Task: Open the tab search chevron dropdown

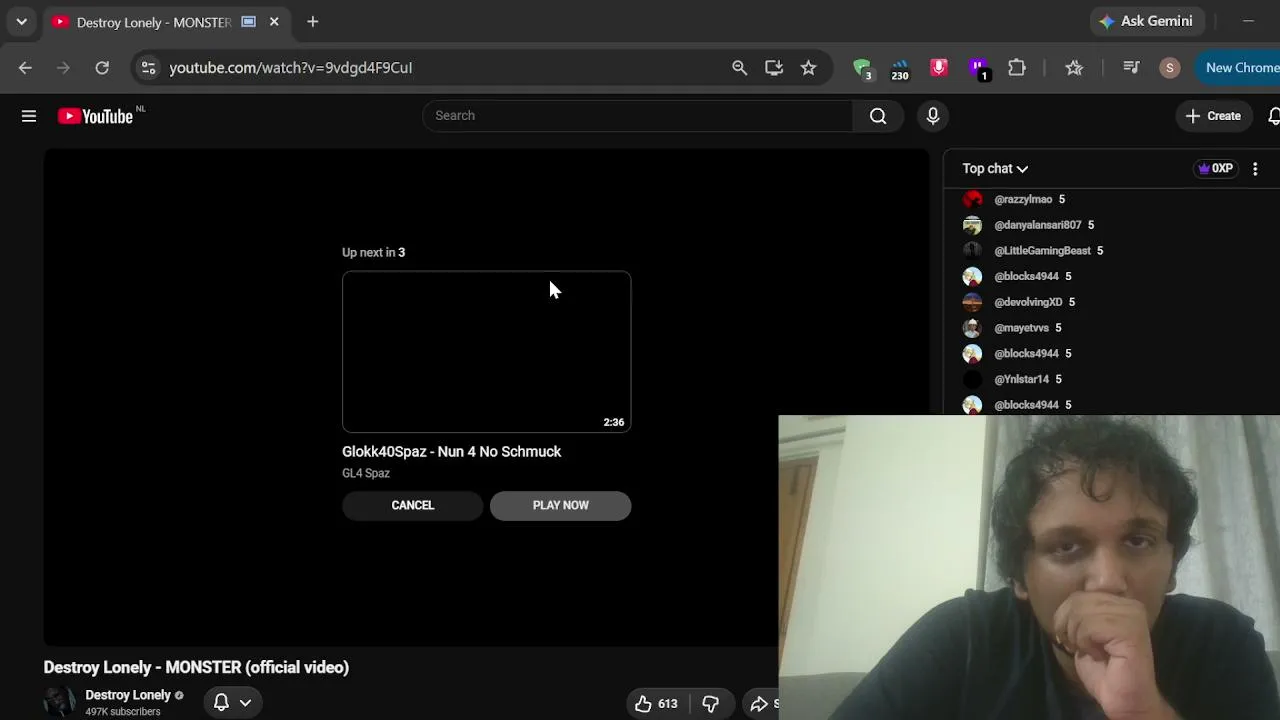Action: [21, 22]
